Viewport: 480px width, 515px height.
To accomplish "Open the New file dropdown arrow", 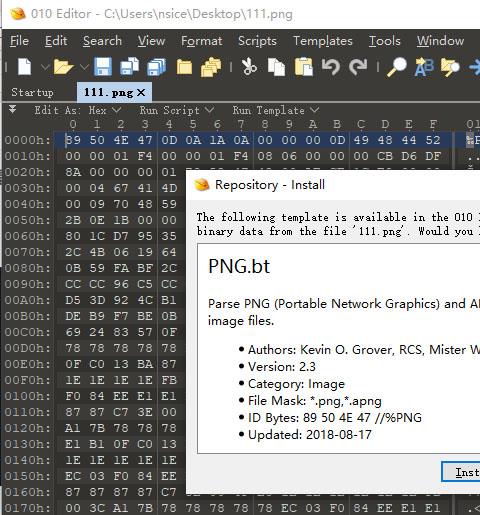I will (x=45, y=67).
